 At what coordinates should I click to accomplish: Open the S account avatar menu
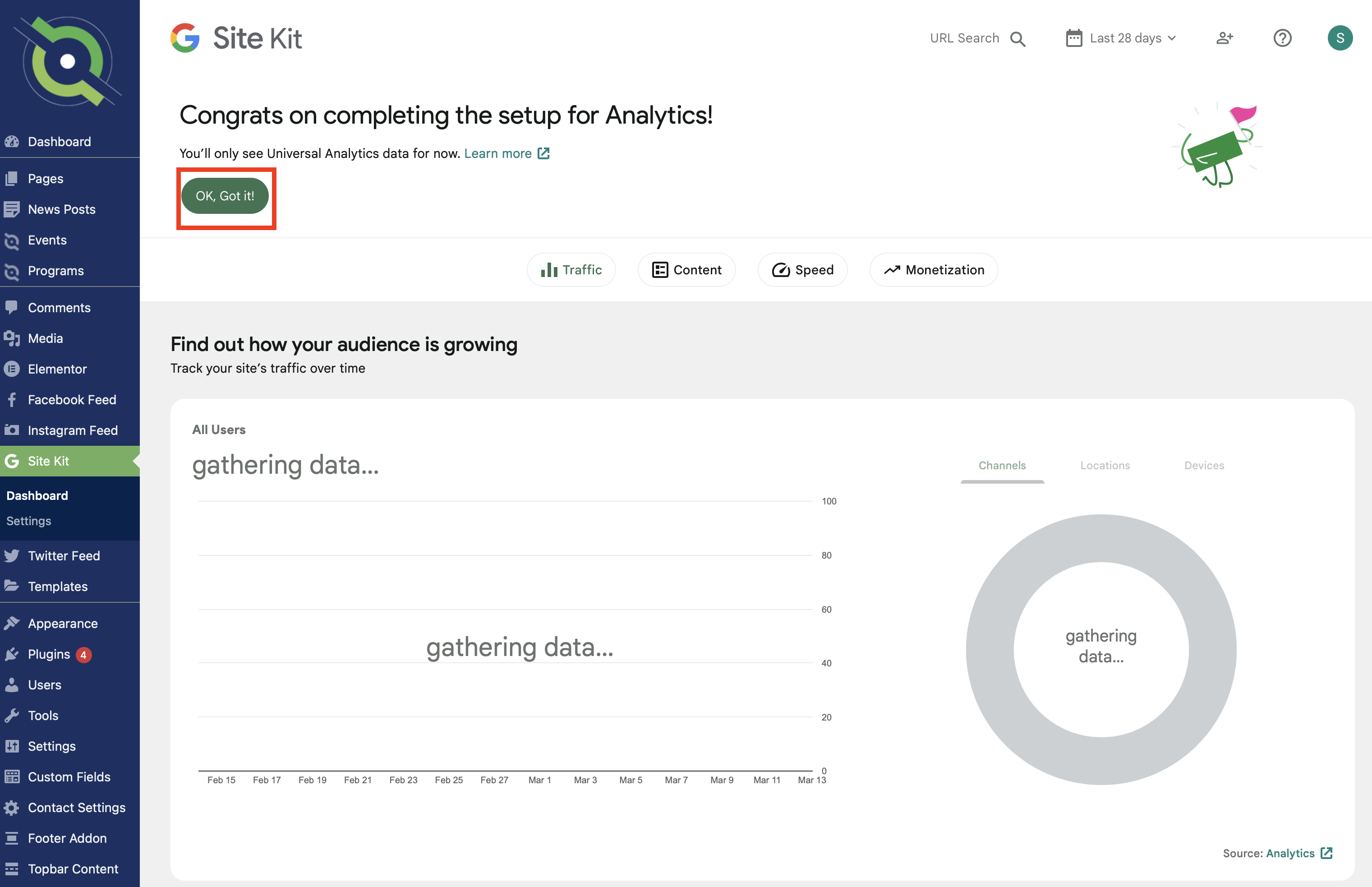[1340, 38]
